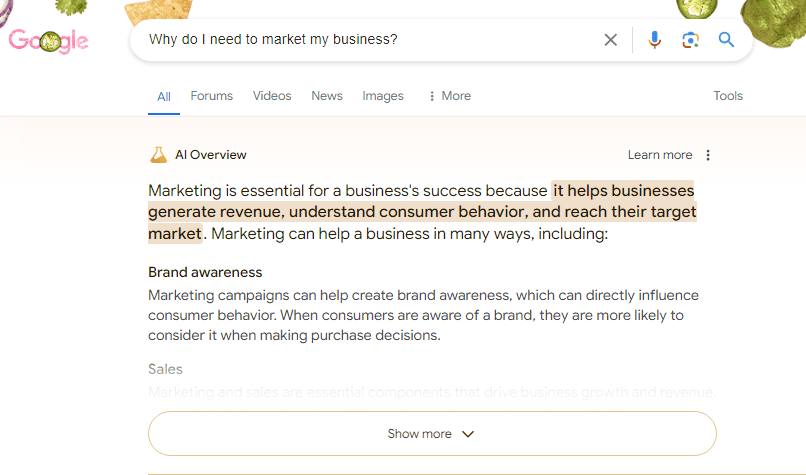Open the Images results tab
This screenshot has width=806, height=475.
383,96
